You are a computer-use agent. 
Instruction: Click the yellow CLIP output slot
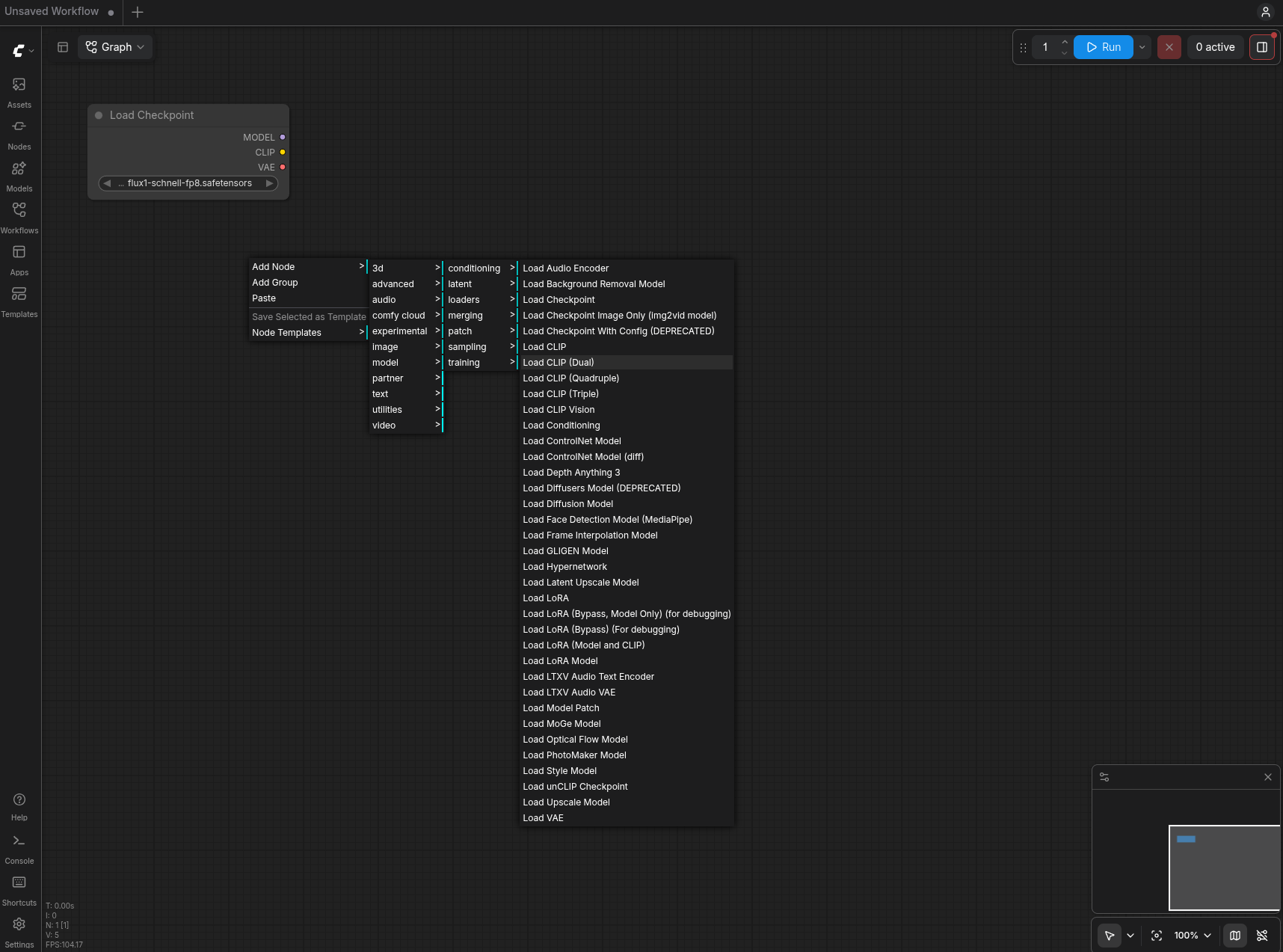point(283,153)
